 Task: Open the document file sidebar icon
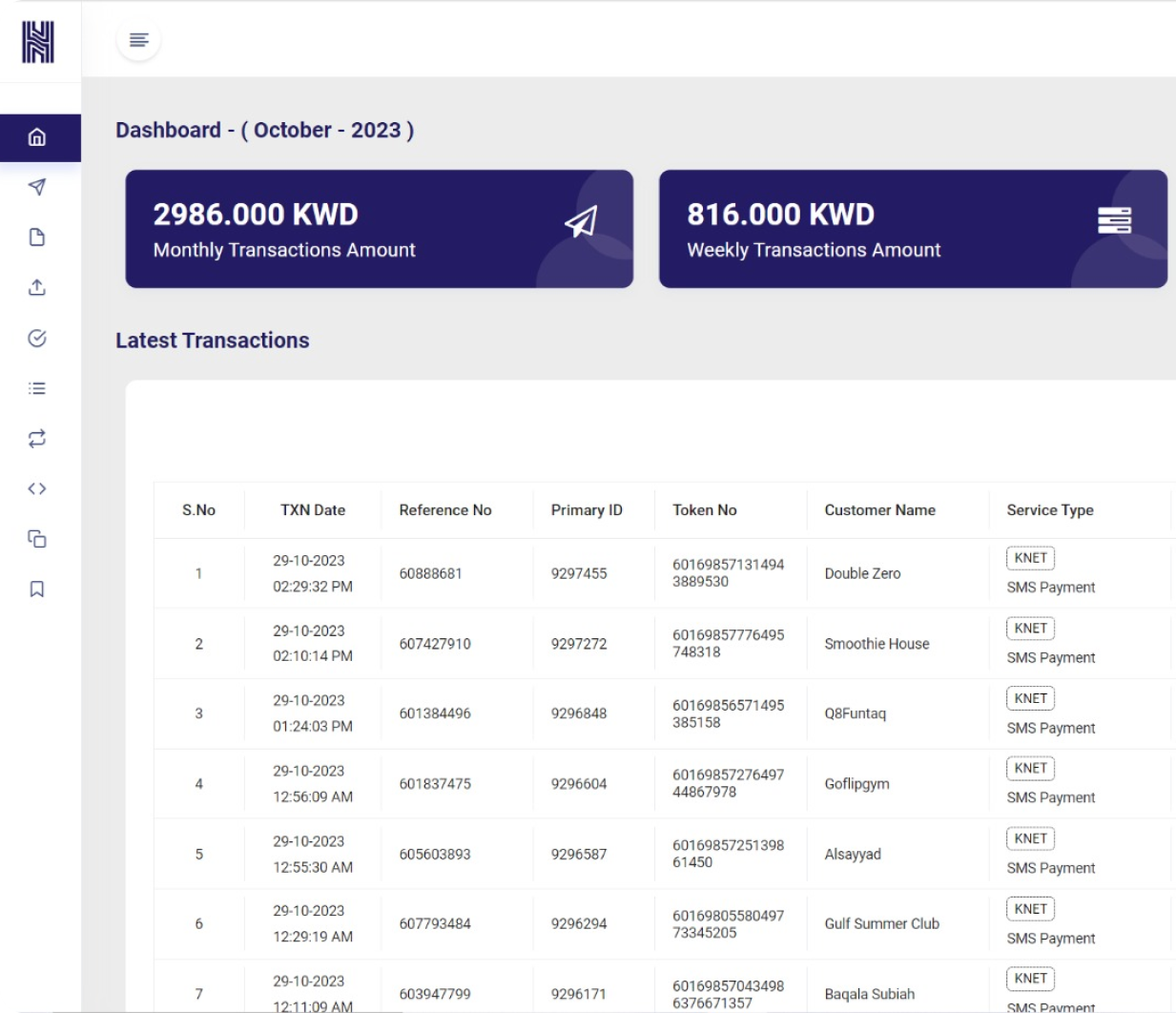tap(37, 238)
